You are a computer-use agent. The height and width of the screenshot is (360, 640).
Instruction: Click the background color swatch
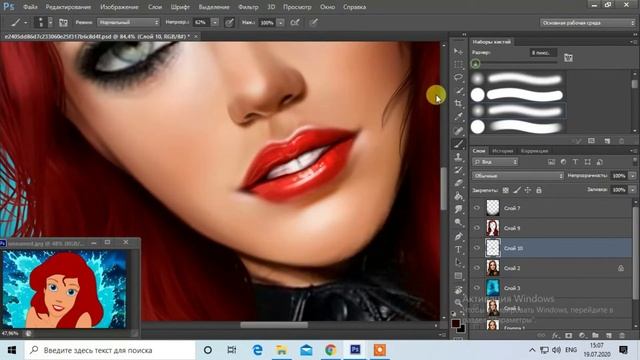pos(461,329)
